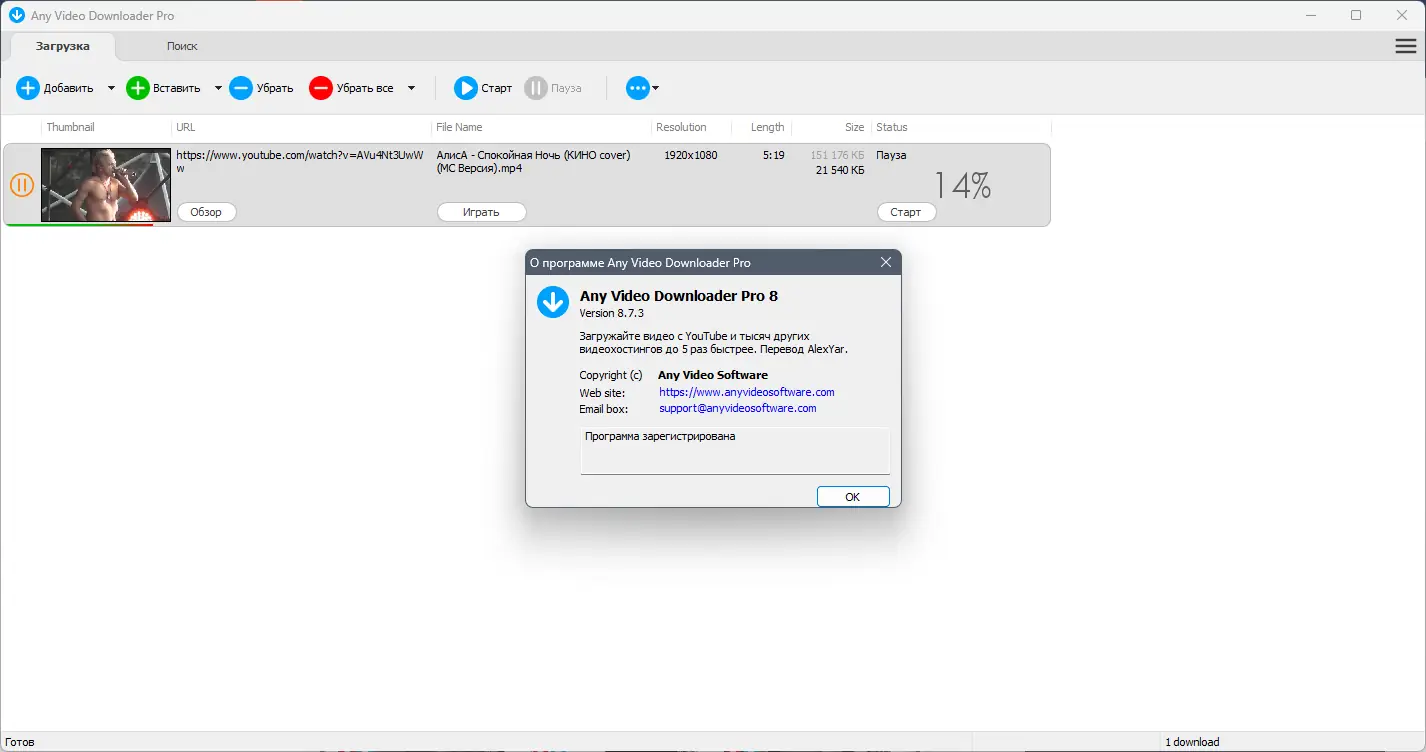Open the hamburger menu in the top-right corner
The image size is (1426, 752).
pos(1405,45)
